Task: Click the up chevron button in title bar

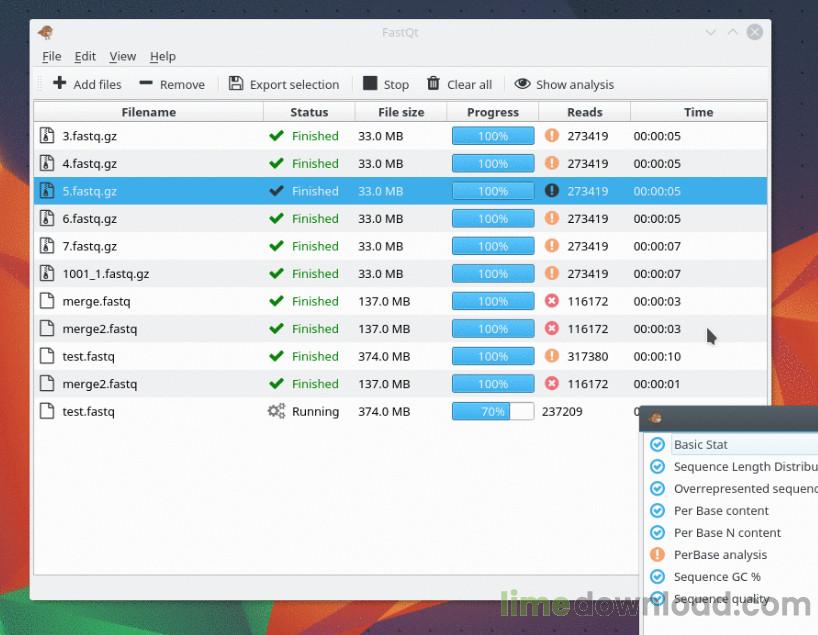Action: point(732,32)
